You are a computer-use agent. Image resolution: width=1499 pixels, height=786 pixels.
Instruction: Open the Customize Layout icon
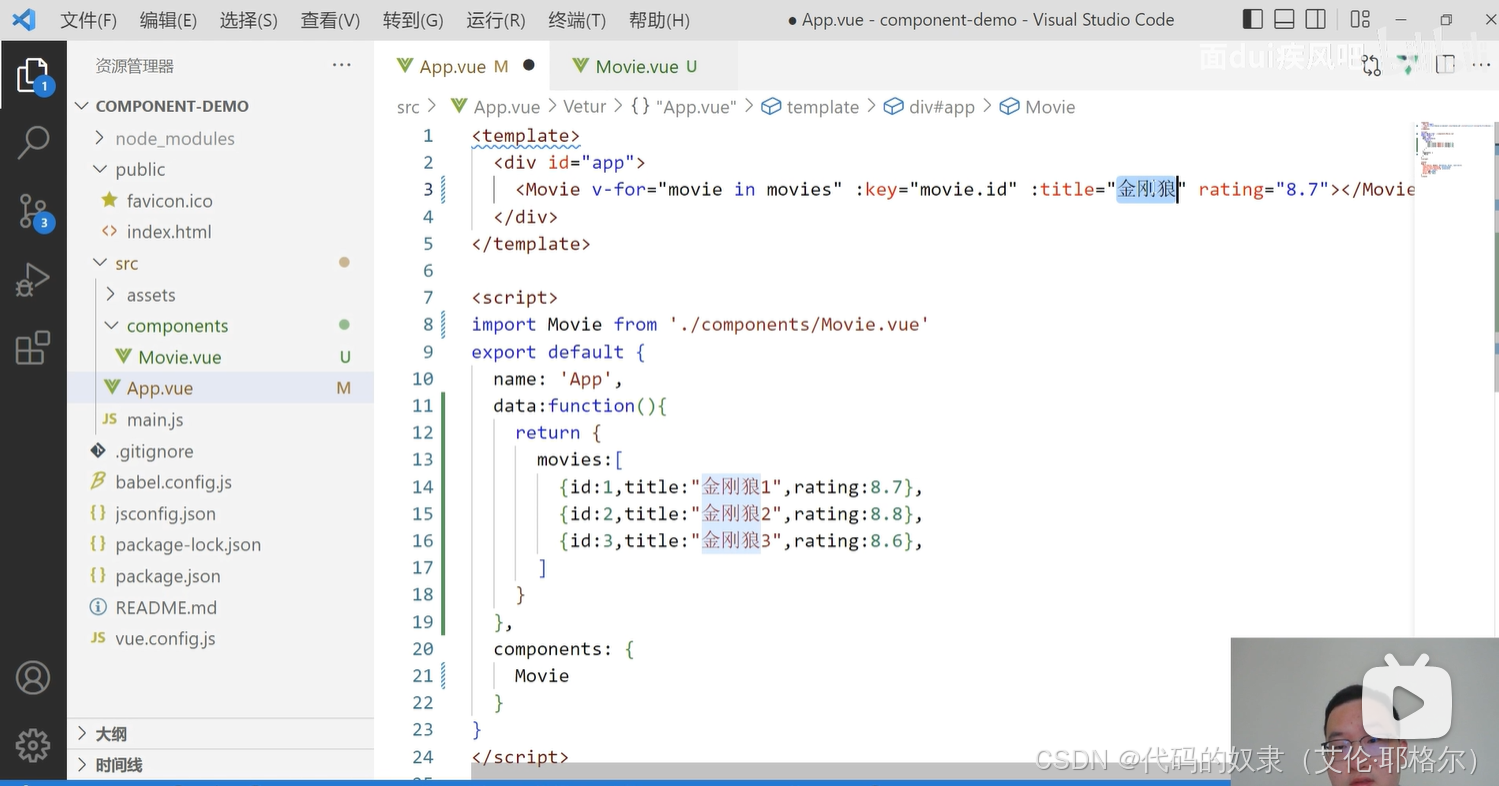pyautogui.click(x=1359, y=19)
